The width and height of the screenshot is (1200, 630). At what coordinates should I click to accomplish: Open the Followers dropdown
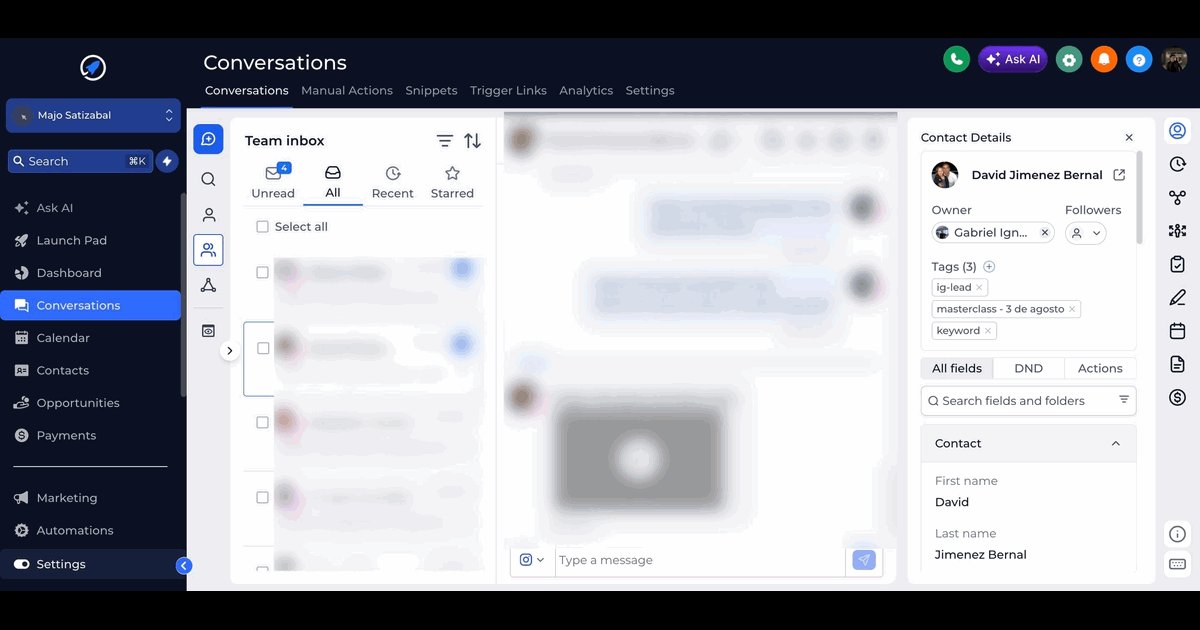pyautogui.click(x=1086, y=233)
